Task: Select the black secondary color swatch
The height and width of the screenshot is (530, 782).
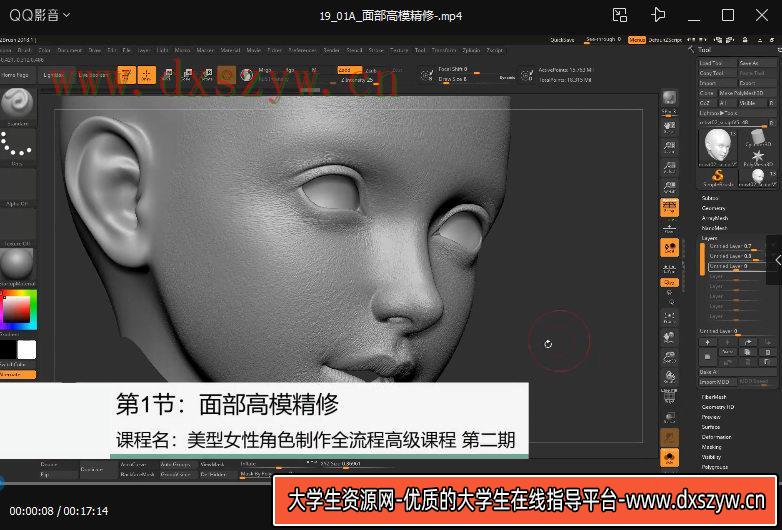Action: point(8,350)
